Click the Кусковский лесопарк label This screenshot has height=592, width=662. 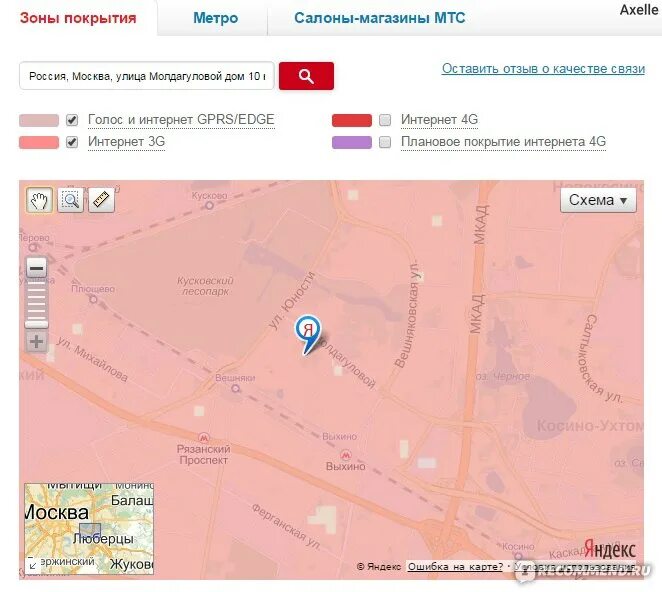point(205,286)
